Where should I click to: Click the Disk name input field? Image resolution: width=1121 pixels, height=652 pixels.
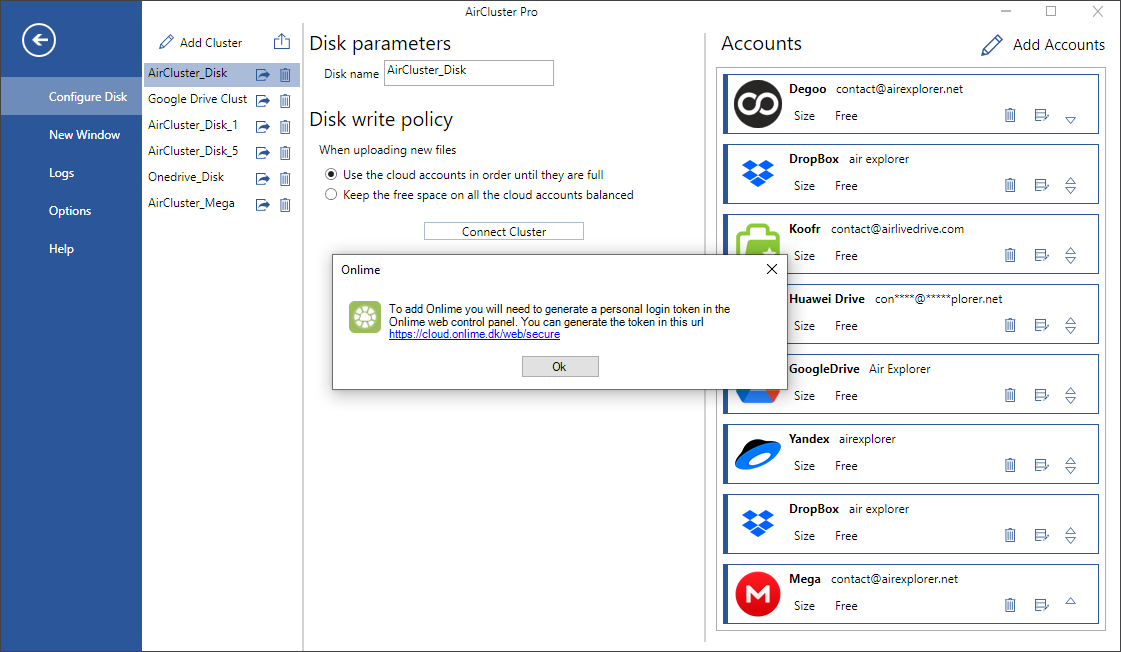(x=468, y=73)
